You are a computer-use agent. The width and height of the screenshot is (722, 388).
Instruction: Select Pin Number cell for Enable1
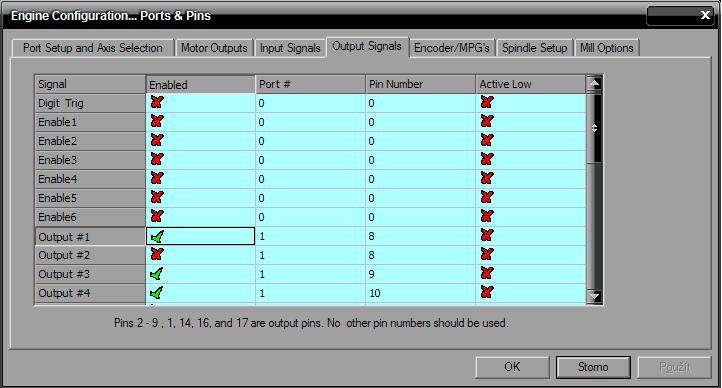click(x=420, y=122)
